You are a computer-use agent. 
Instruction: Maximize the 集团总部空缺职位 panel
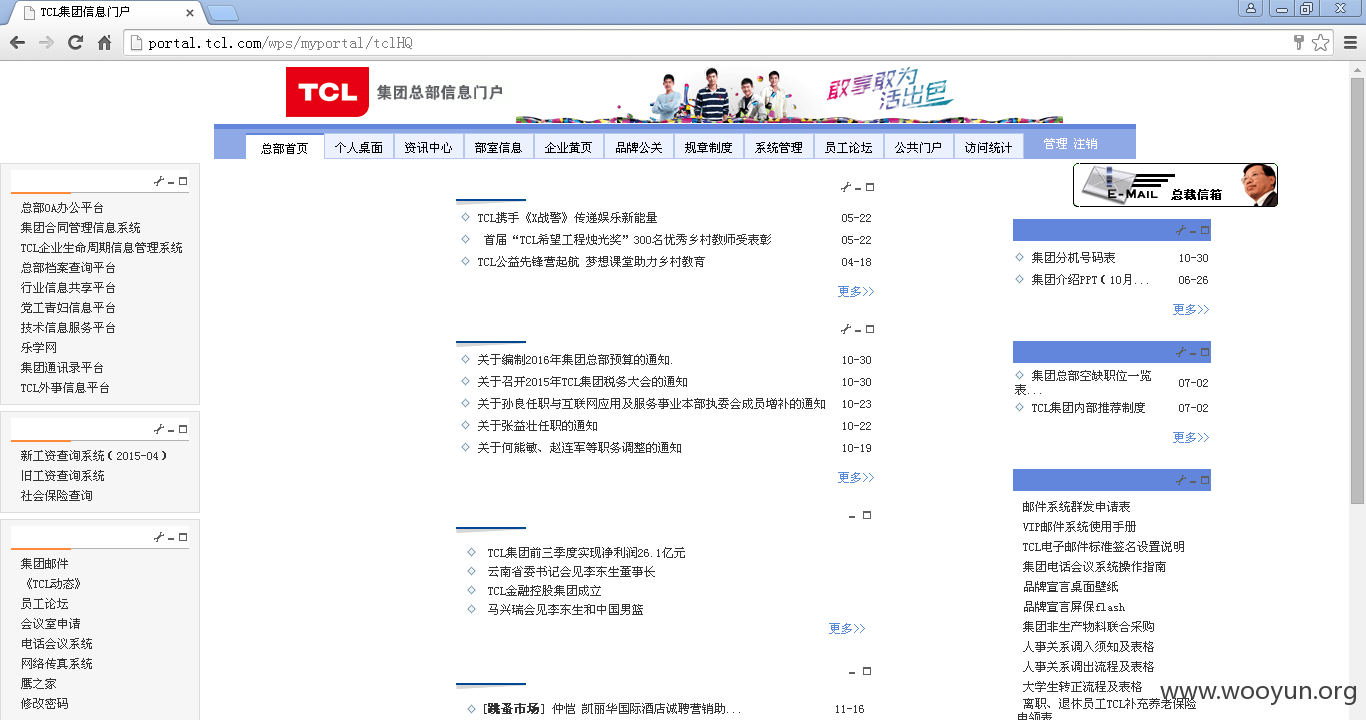point(1205,352)
